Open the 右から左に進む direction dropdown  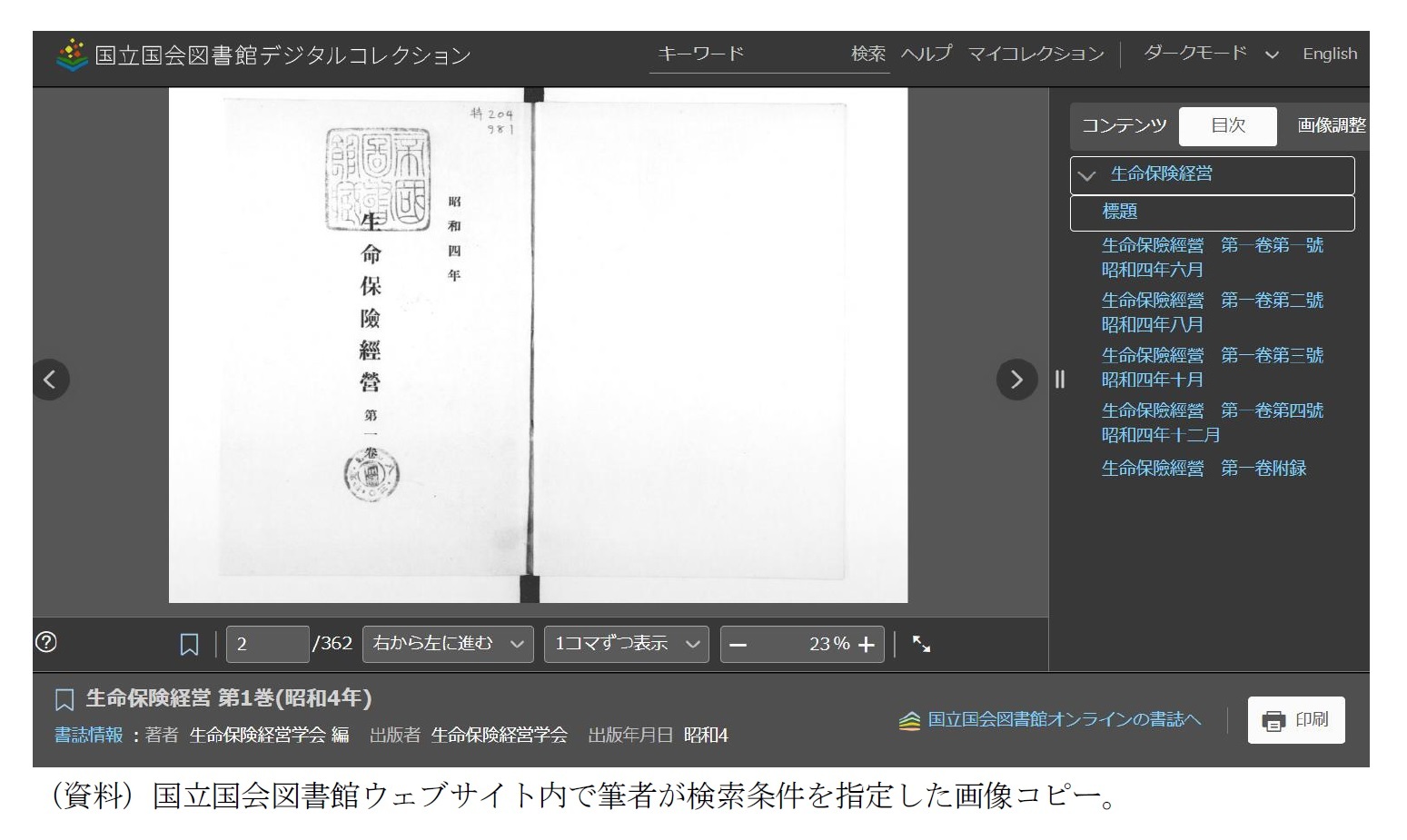447,644
